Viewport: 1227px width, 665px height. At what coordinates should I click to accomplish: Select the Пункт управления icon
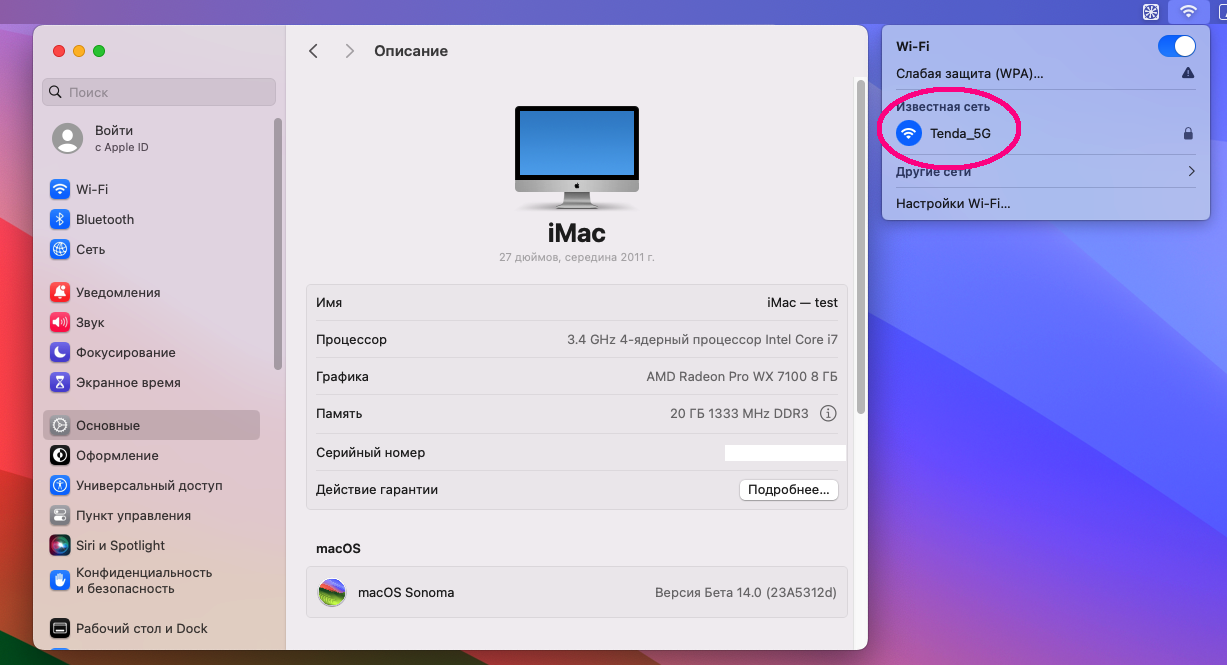pos(60,515)
